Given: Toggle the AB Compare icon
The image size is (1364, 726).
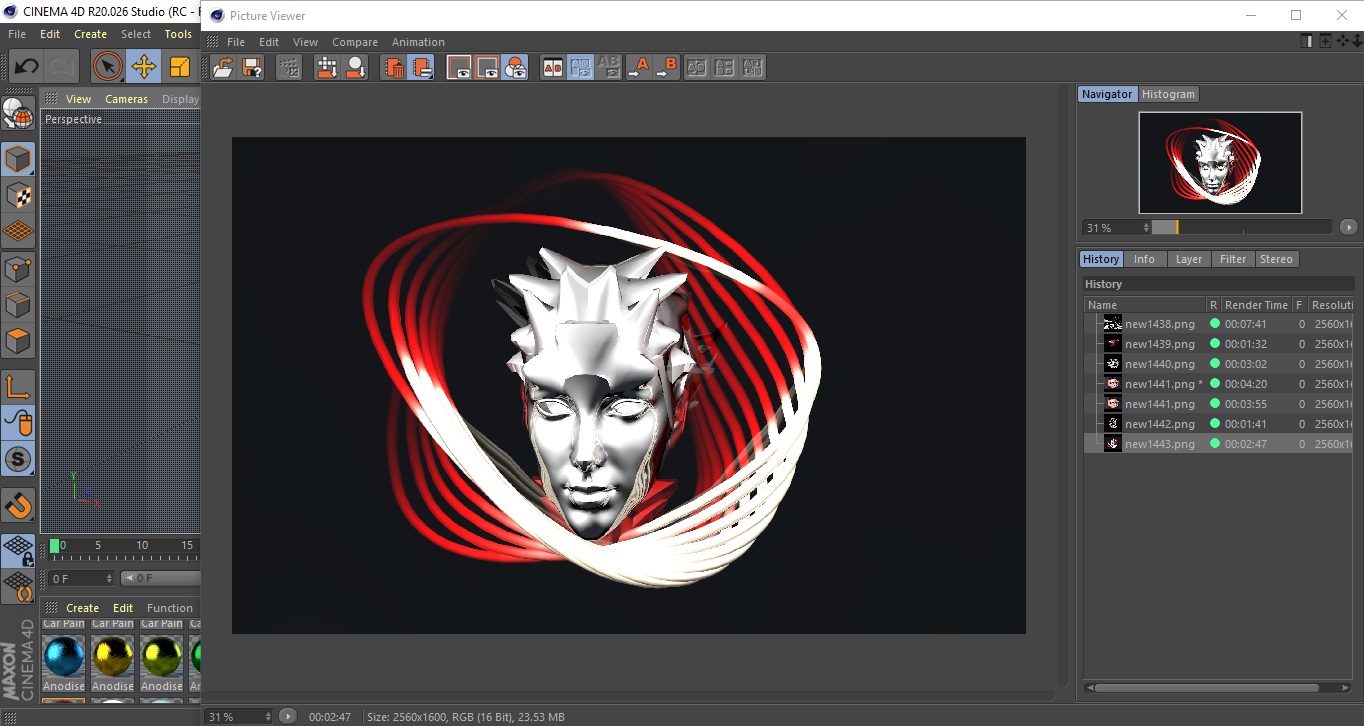Looking at the screenshot, I should (552, 67).
